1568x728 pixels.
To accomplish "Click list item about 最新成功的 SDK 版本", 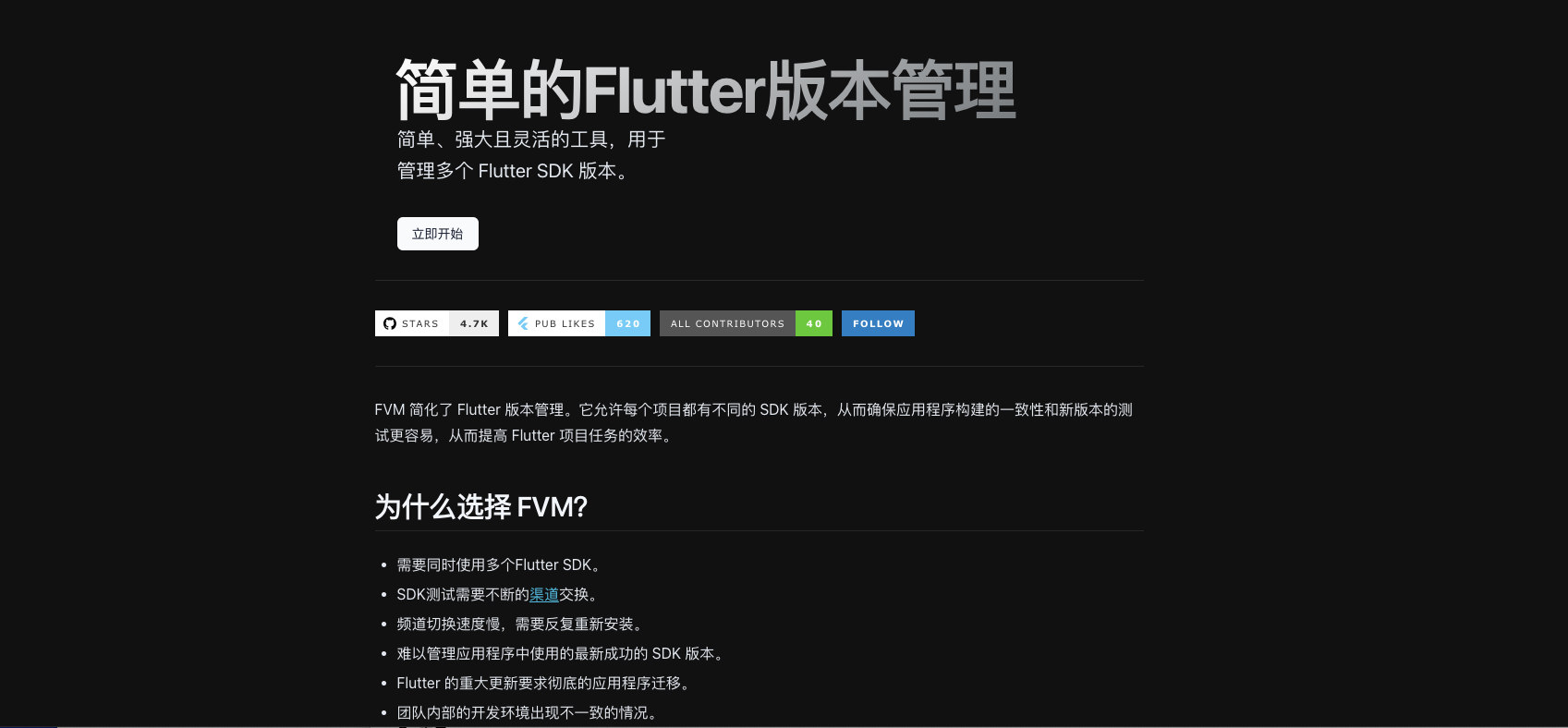I will [x=562, y=654].
